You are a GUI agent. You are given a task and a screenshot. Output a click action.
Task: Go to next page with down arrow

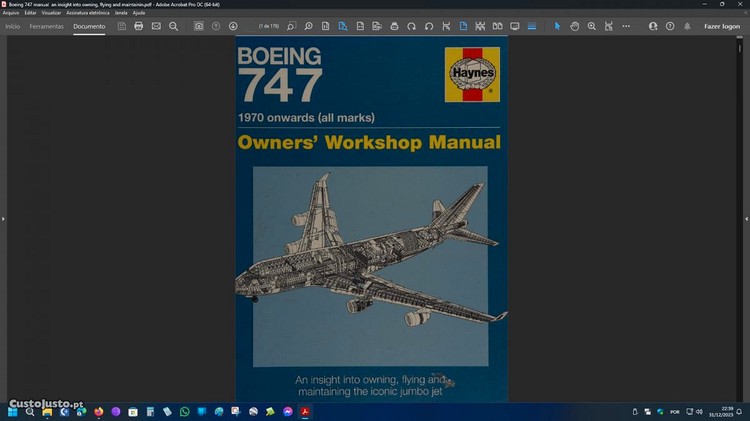(233, 26)
